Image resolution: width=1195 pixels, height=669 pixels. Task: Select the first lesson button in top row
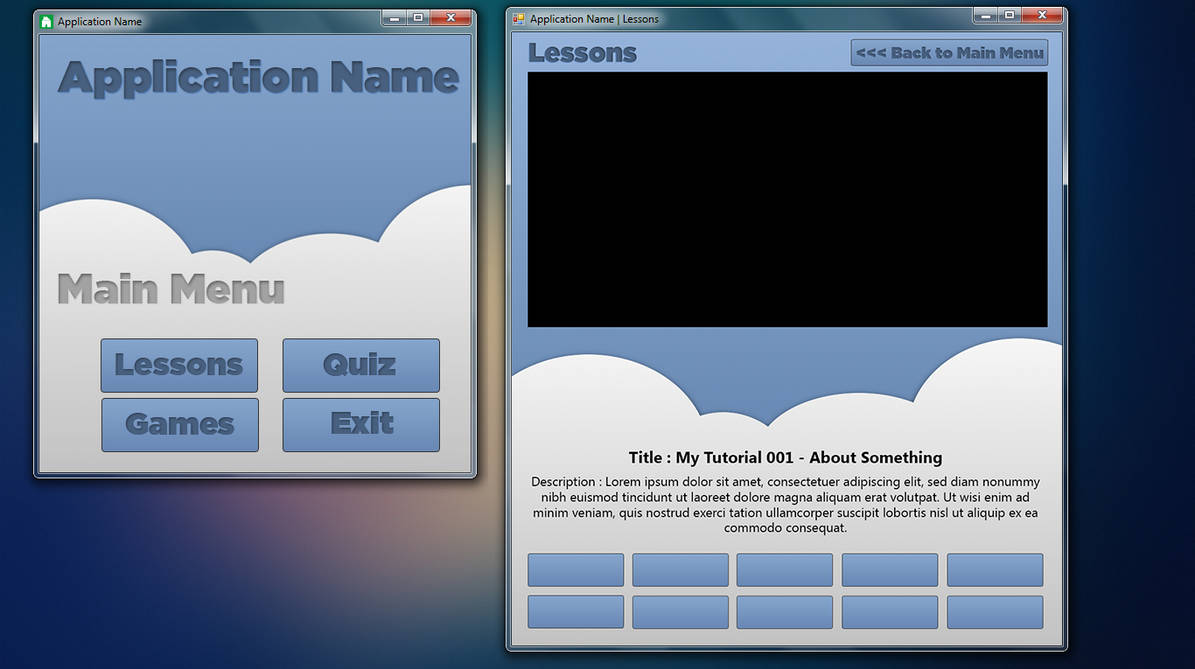click(575, 569)
